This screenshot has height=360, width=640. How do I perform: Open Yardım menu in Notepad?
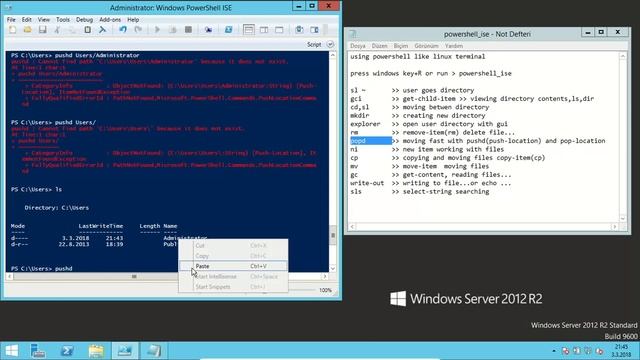(453, 46)
